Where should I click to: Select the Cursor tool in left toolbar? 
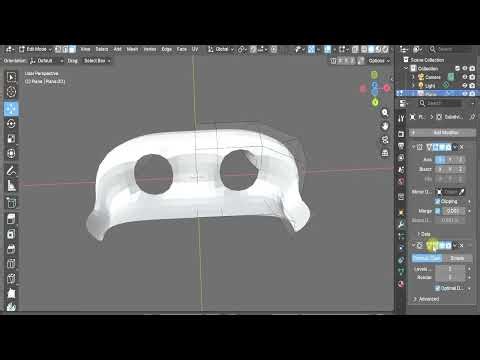coord(11,92)
